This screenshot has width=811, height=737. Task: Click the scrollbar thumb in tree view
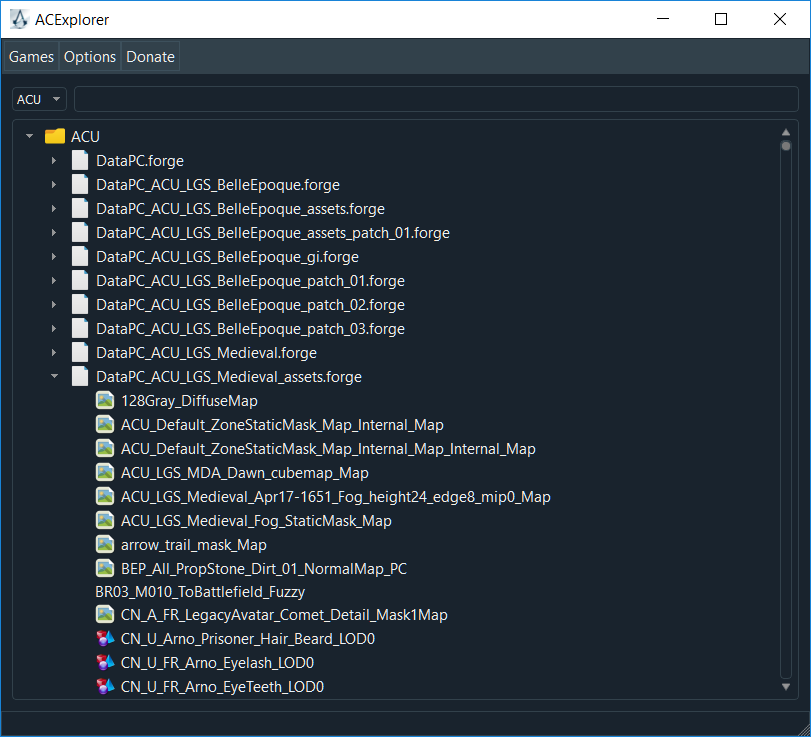click(786, 146)
